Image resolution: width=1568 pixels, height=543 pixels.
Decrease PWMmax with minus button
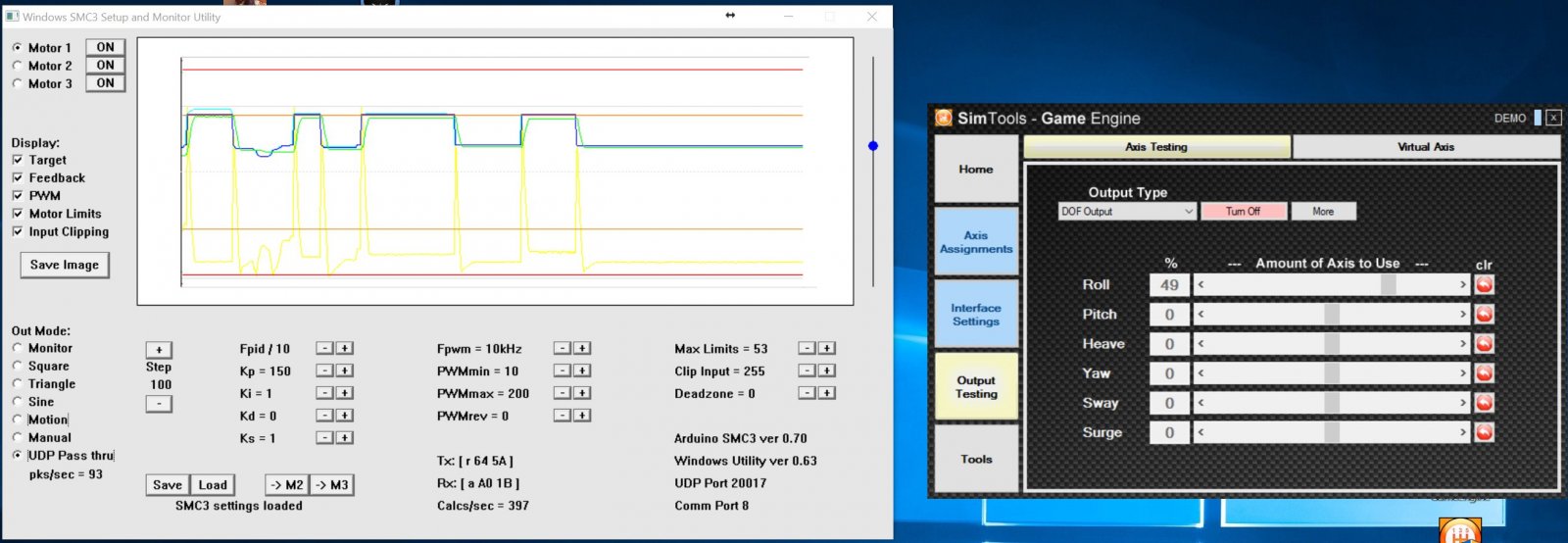(562, 393)
